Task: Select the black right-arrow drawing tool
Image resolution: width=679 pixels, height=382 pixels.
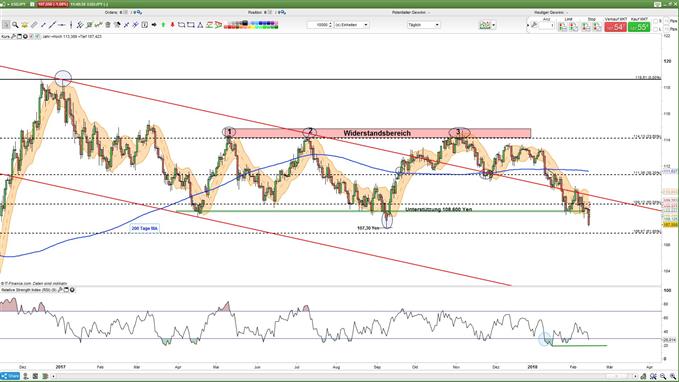Action: pyautogui.click(x=154, y=25)
